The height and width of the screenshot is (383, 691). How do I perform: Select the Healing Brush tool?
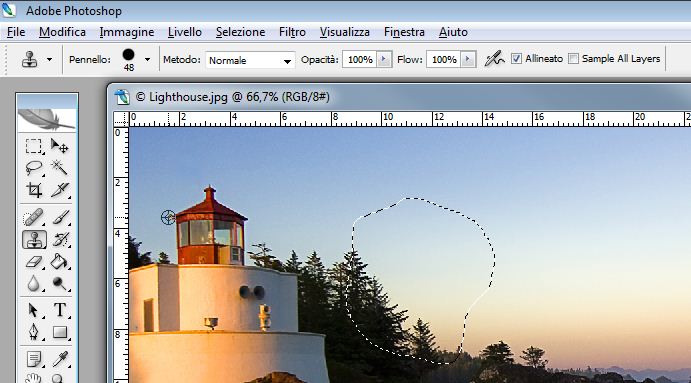tap(33, 217)
